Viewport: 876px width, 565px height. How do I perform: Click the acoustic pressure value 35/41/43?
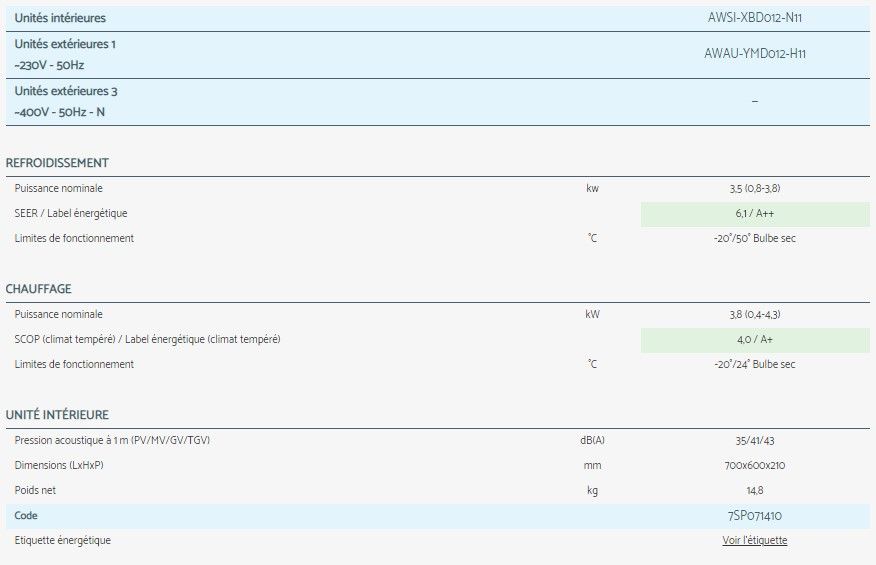[x=754, y=440]
